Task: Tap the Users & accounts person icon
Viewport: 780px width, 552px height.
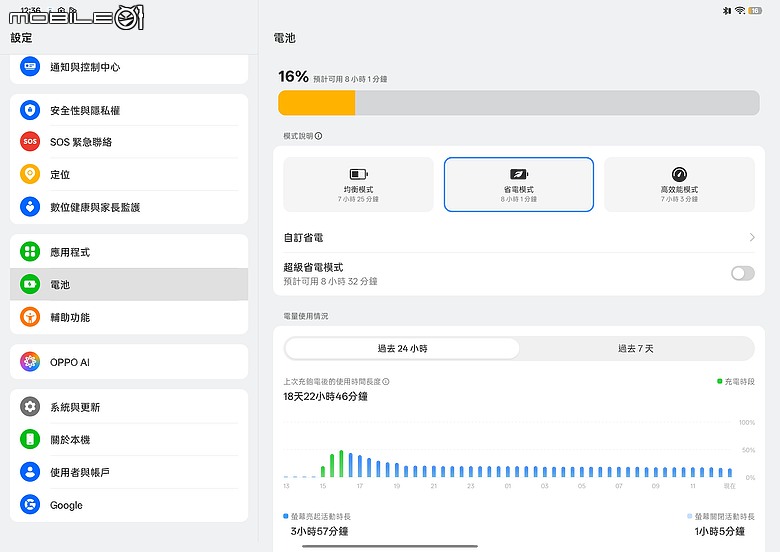Action: click(x=30, y=471)
